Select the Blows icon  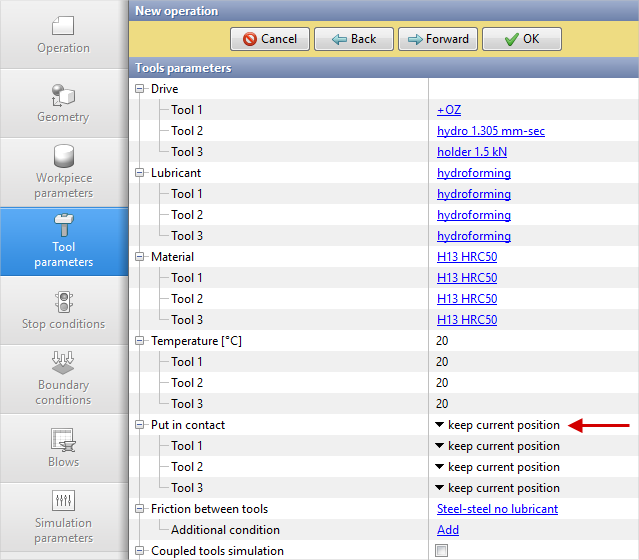click(63, 439)
